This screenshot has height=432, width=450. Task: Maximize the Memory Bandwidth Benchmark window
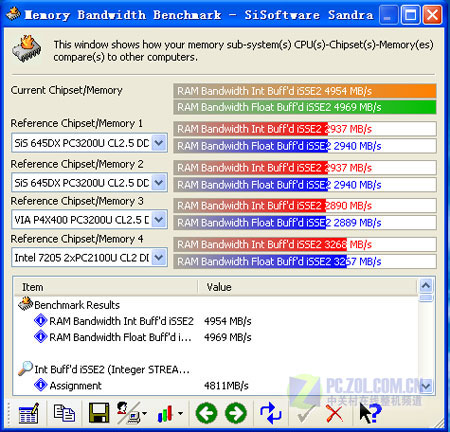pyautogui.click(x=410, y=15)
